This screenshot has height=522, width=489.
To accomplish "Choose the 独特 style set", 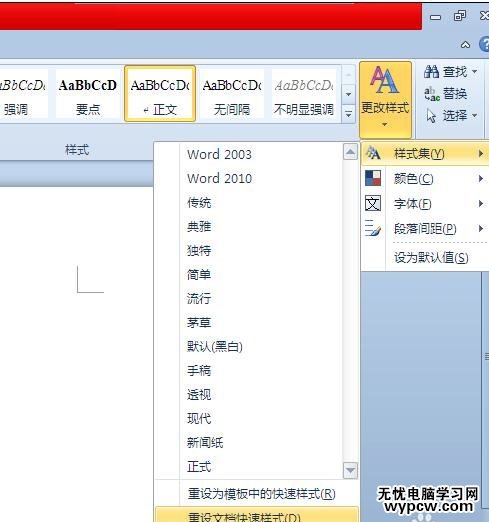I will tap(199, 250).
